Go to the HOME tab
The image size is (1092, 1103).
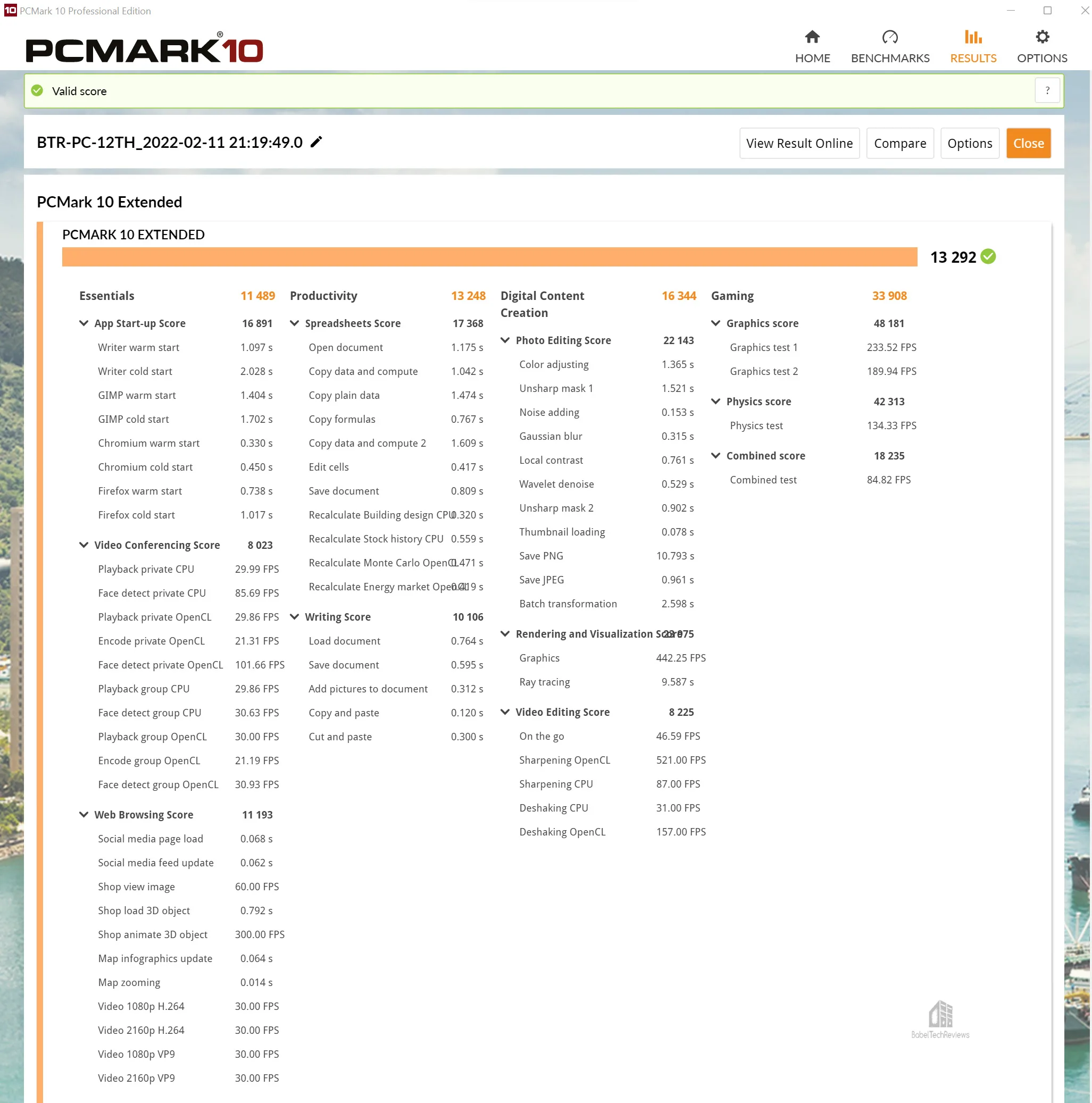pos(812,47)
